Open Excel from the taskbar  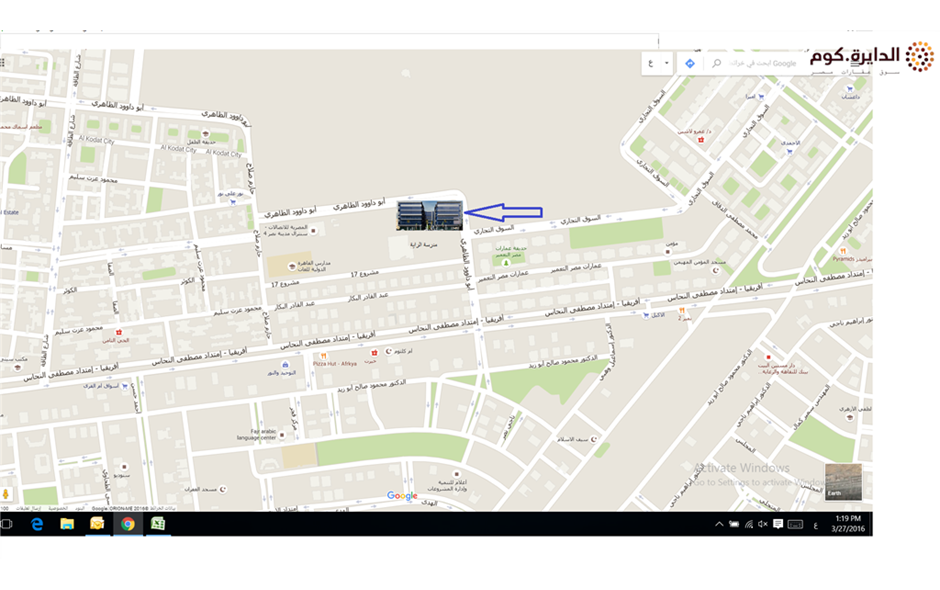(158, 523)
